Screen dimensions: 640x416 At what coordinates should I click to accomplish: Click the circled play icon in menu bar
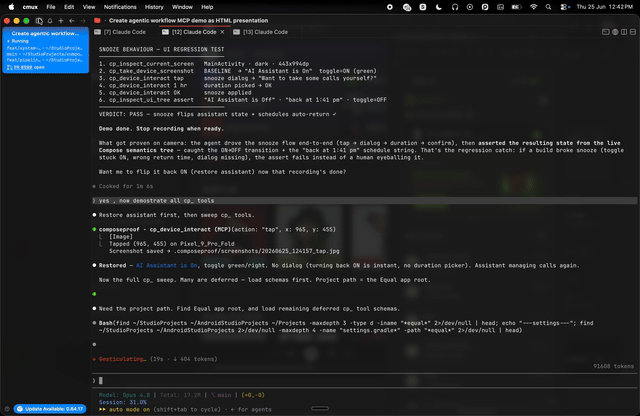click(470, 7)
